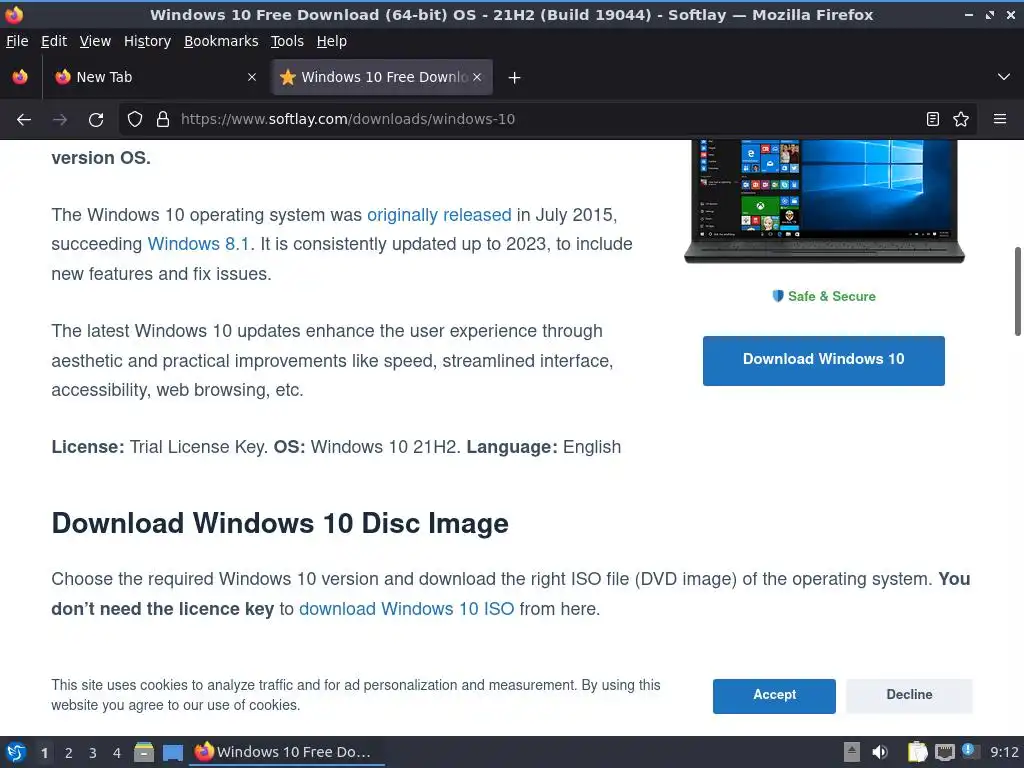Switch to workspace 4

pos(117,753)
